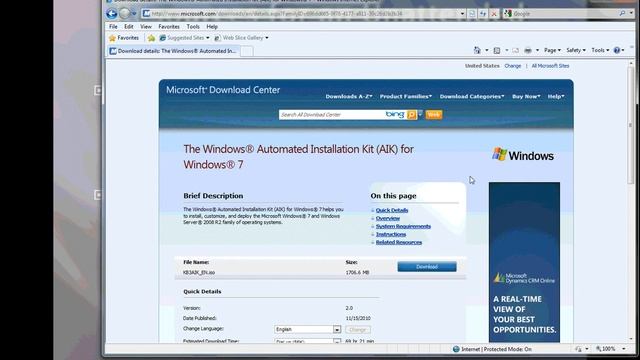
Task: Click the red Stop loading icon
Action: [x=494, y=13]
